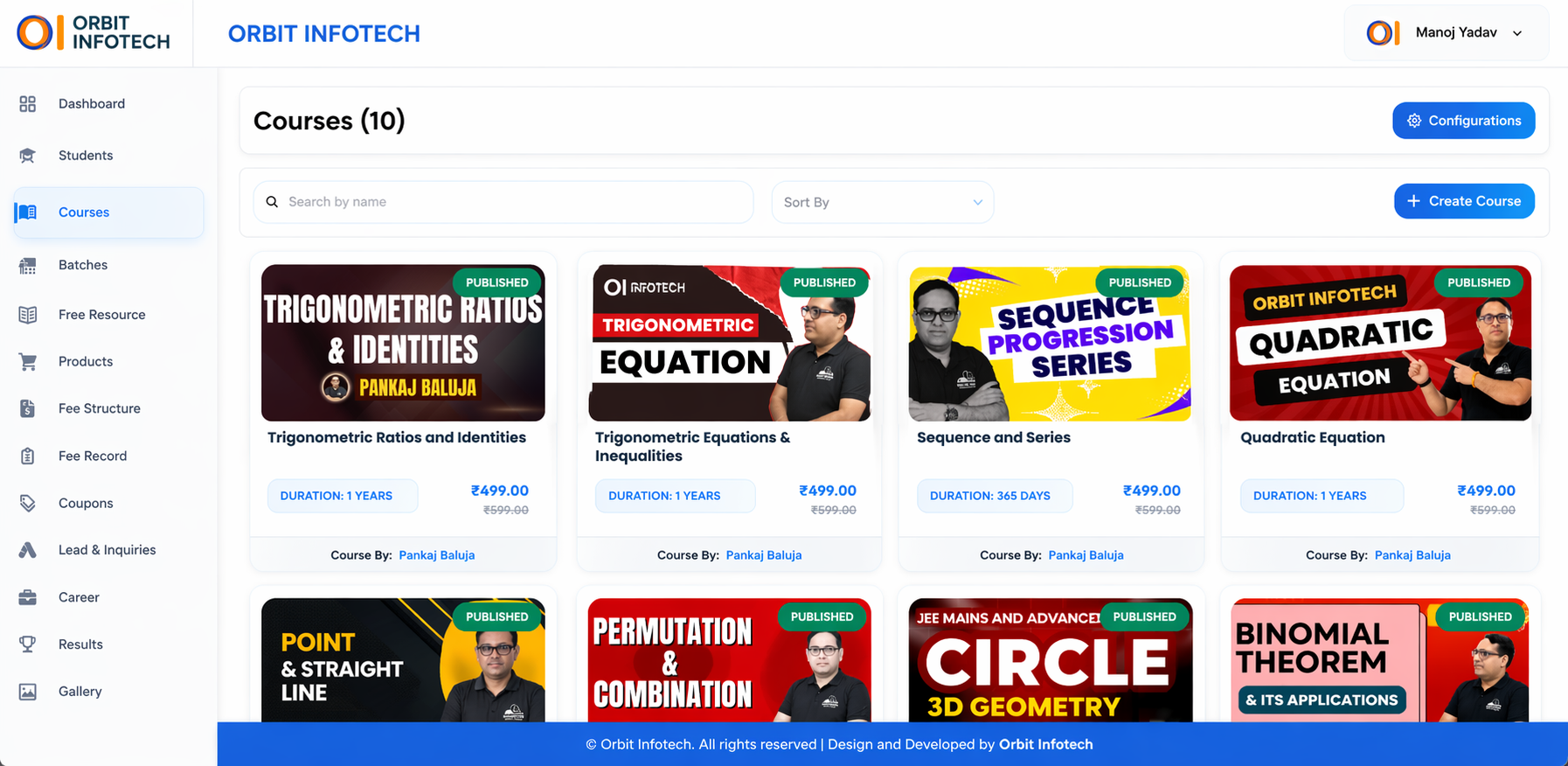Click the Batches calendar icon
This screenshot has height=766, width=1568.
28,266
